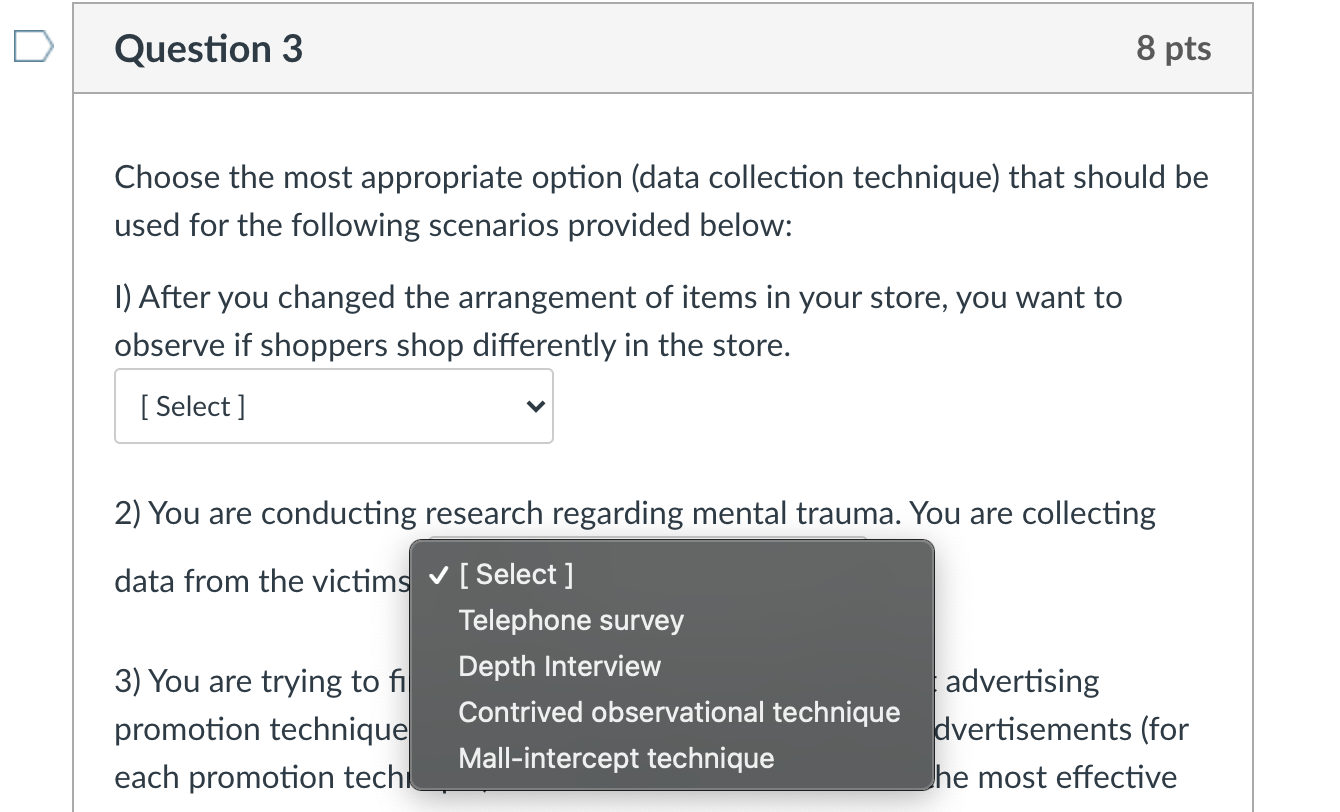Pick "Contrived observational technique" option
The width and height of the screenshot is (1340, 812).
679,712
